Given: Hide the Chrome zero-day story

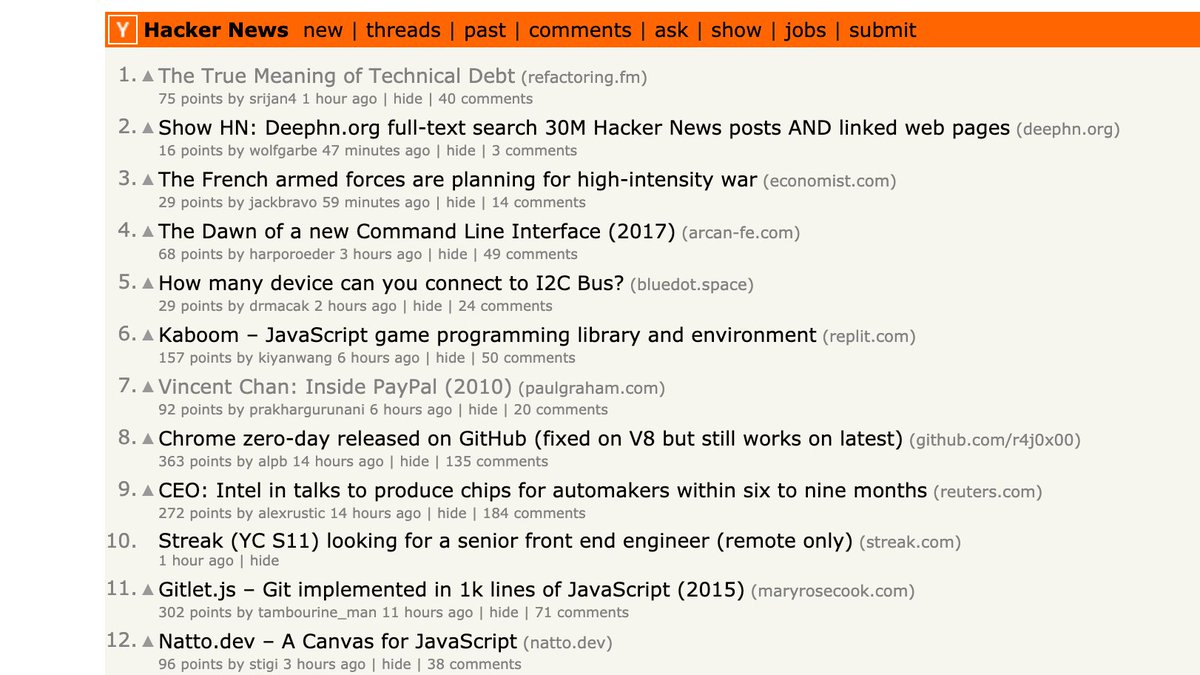Looking at the screenshot, I should [414, 462].
